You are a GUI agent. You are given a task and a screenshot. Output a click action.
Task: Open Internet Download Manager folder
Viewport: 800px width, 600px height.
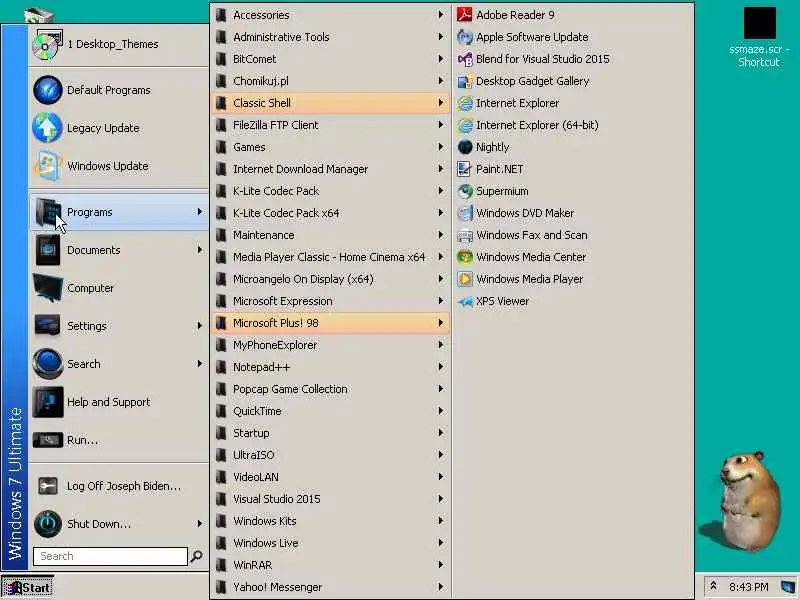pyautogui.click(x=330, y=169)
